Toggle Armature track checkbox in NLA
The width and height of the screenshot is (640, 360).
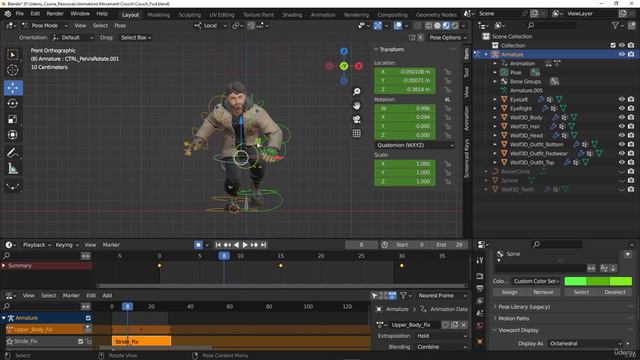[88, 318]
